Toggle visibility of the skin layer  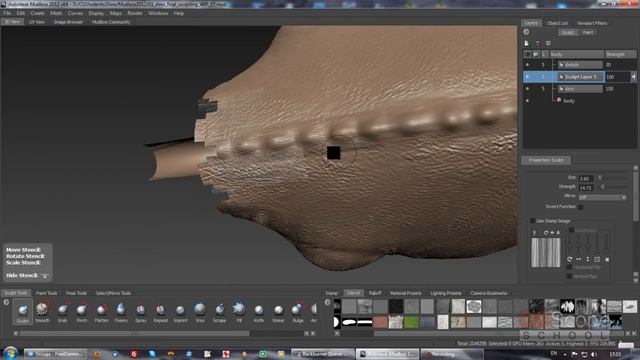click(x=527, y=89)
